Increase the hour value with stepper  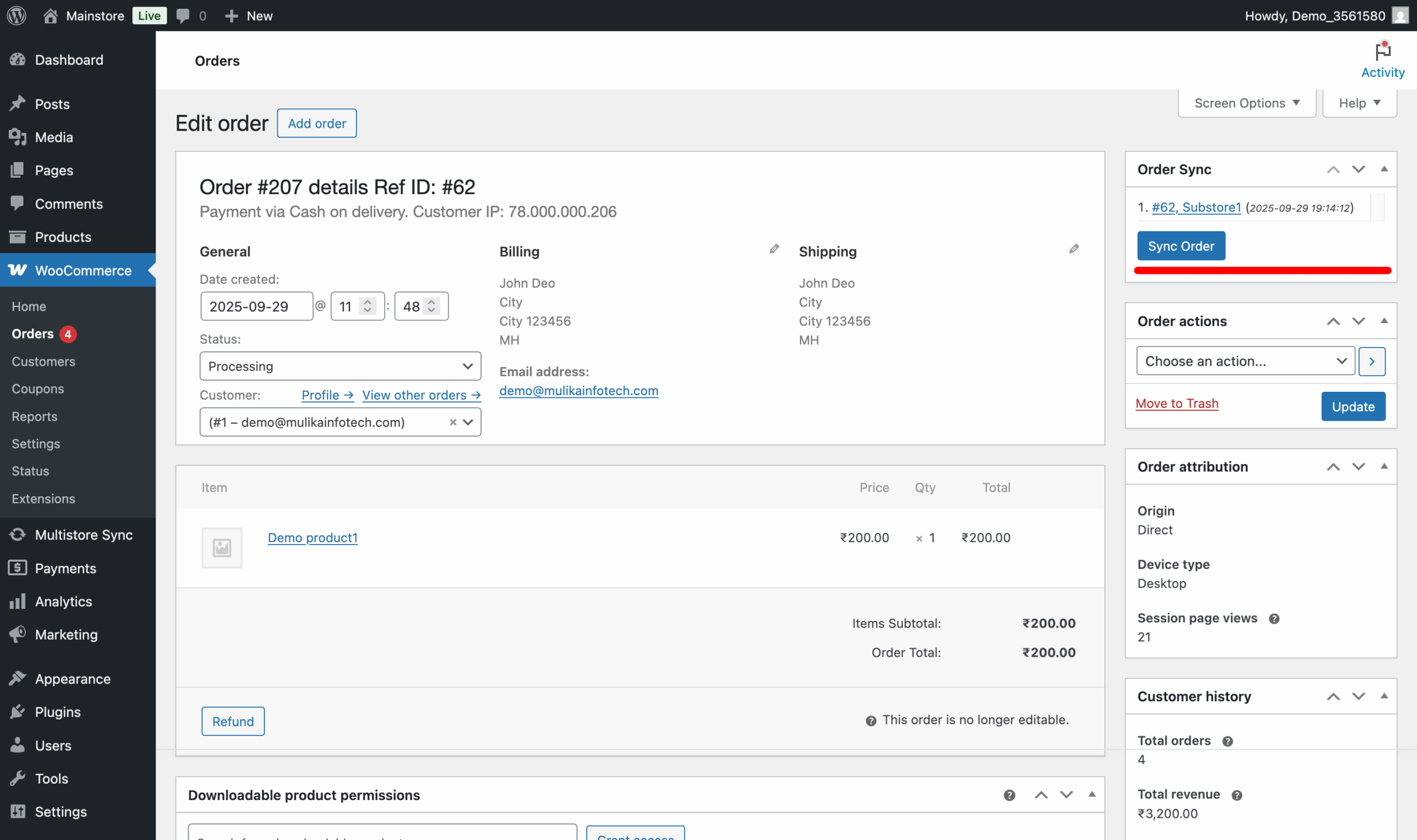point(368,302)
